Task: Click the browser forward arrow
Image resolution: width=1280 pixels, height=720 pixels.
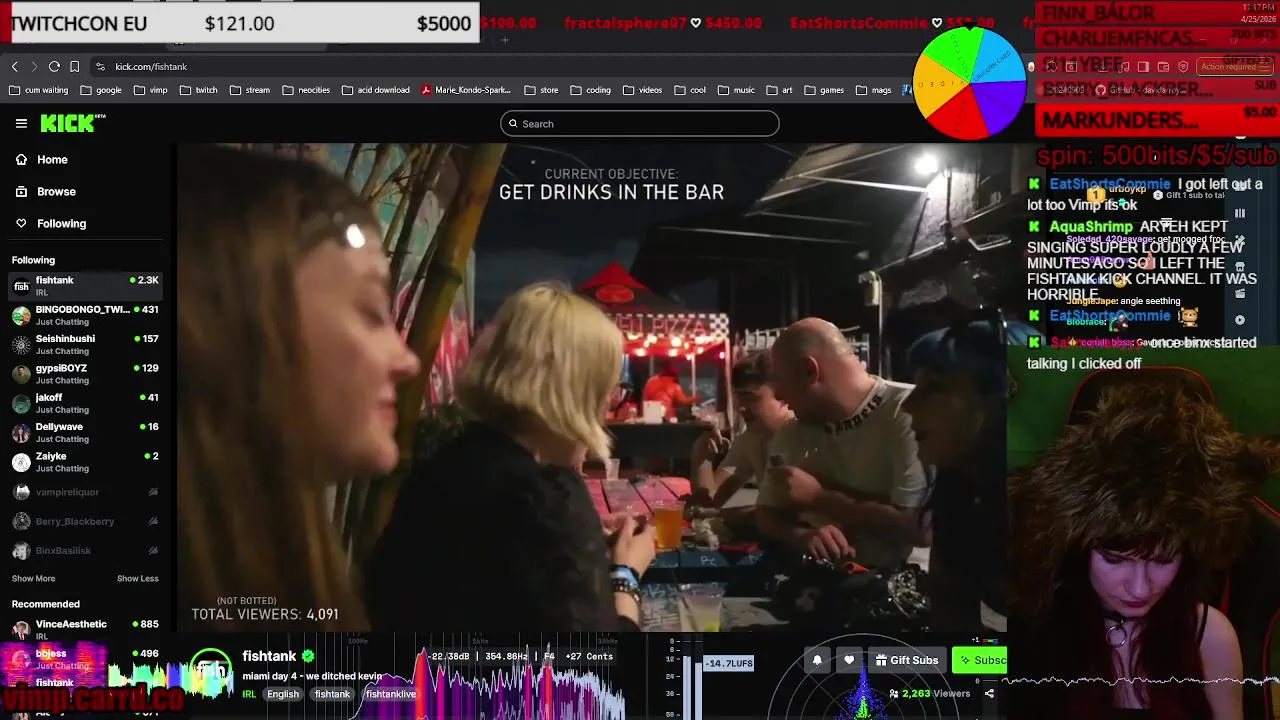Action: (34, 66)
